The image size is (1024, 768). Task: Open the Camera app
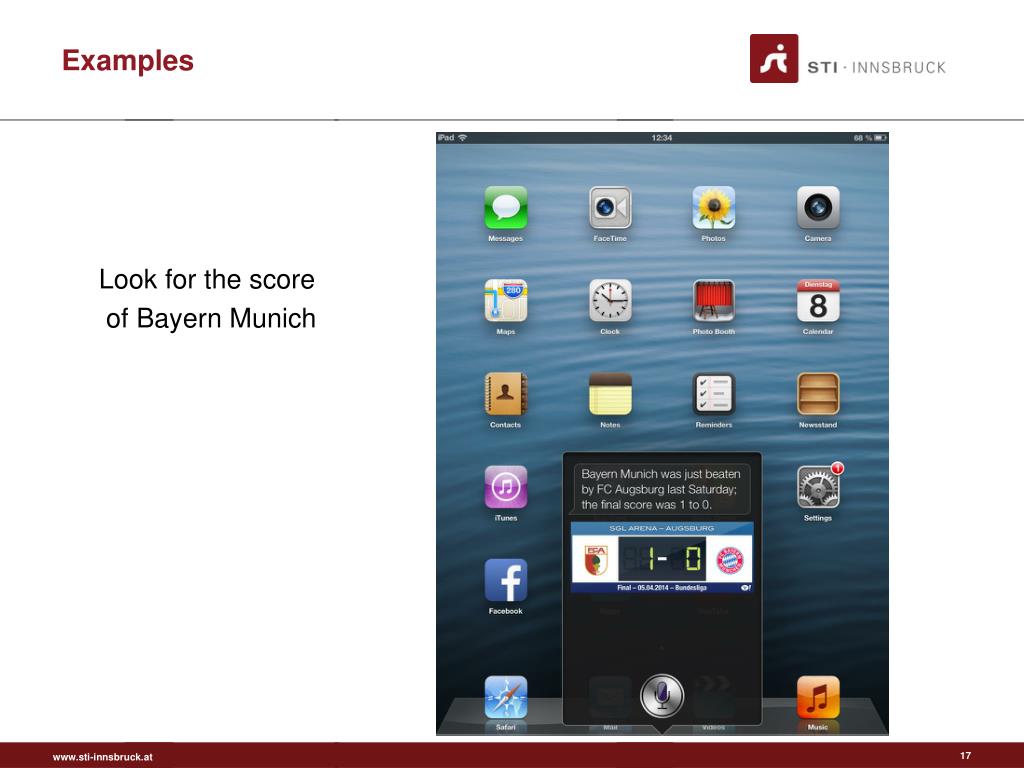[818, 208]
